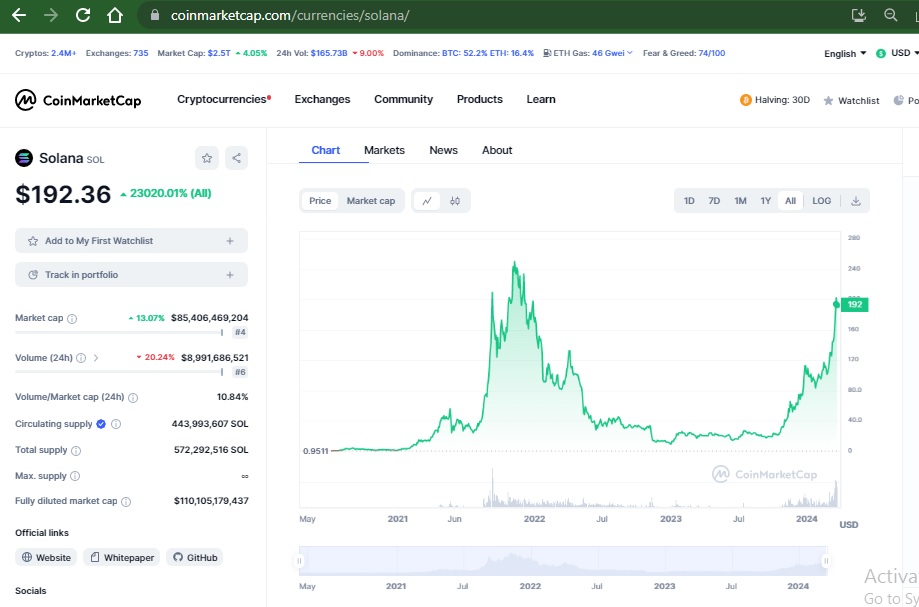Image resolution: width=919 pixels, height=607 pixels.
Task: Click the 192 current price marker
Action: [x=855, y=305]
